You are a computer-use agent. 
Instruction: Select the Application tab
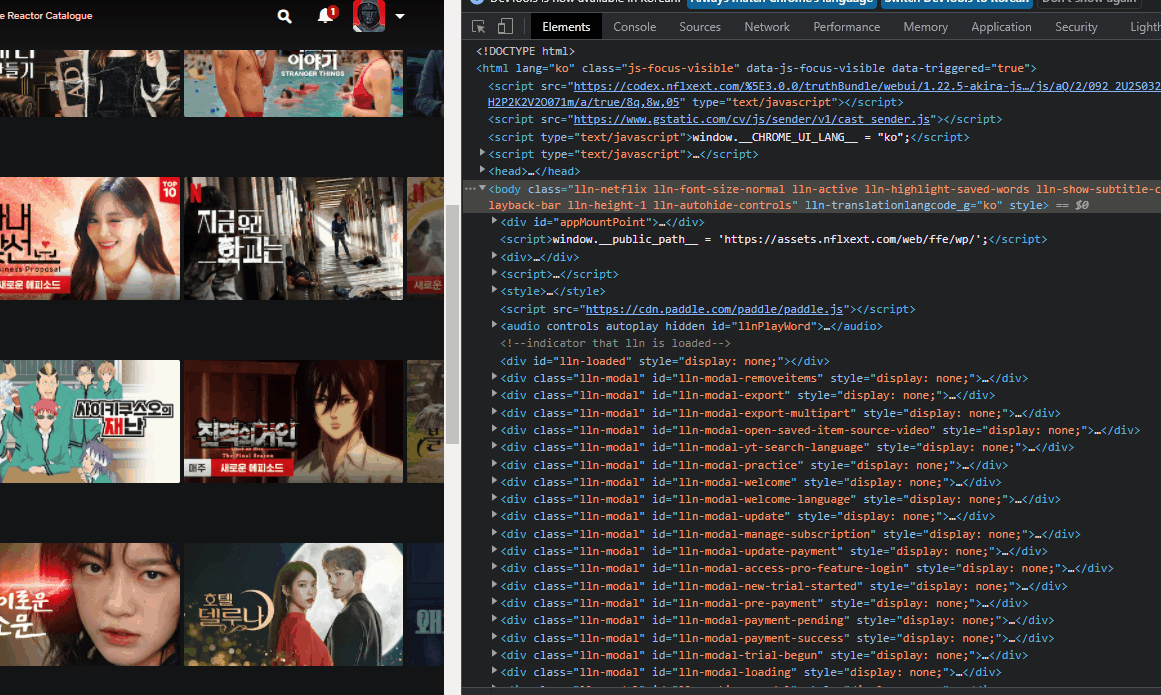[x=1001, y=27]
